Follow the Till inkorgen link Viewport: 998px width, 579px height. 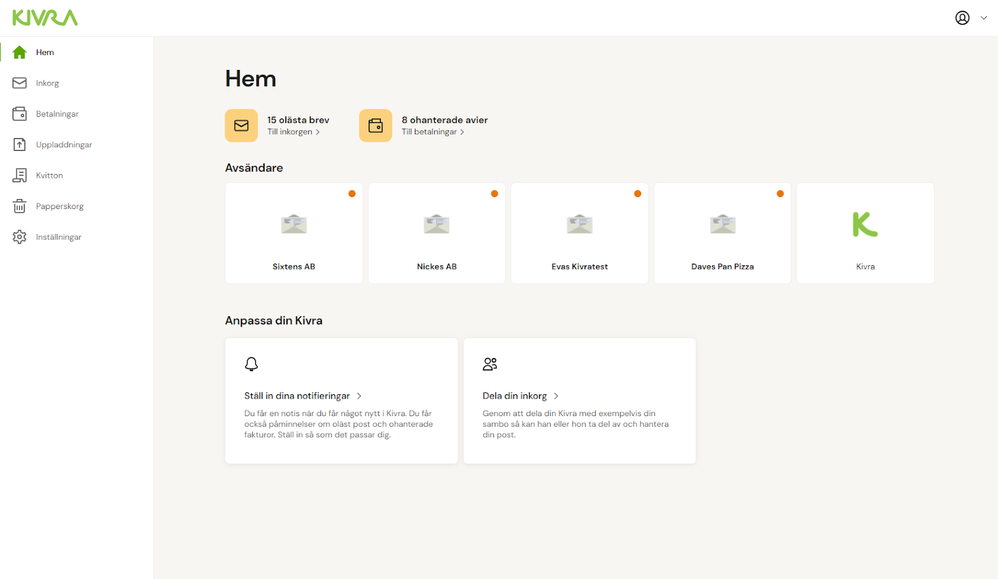pyautogui.click(x=293, y=132)
